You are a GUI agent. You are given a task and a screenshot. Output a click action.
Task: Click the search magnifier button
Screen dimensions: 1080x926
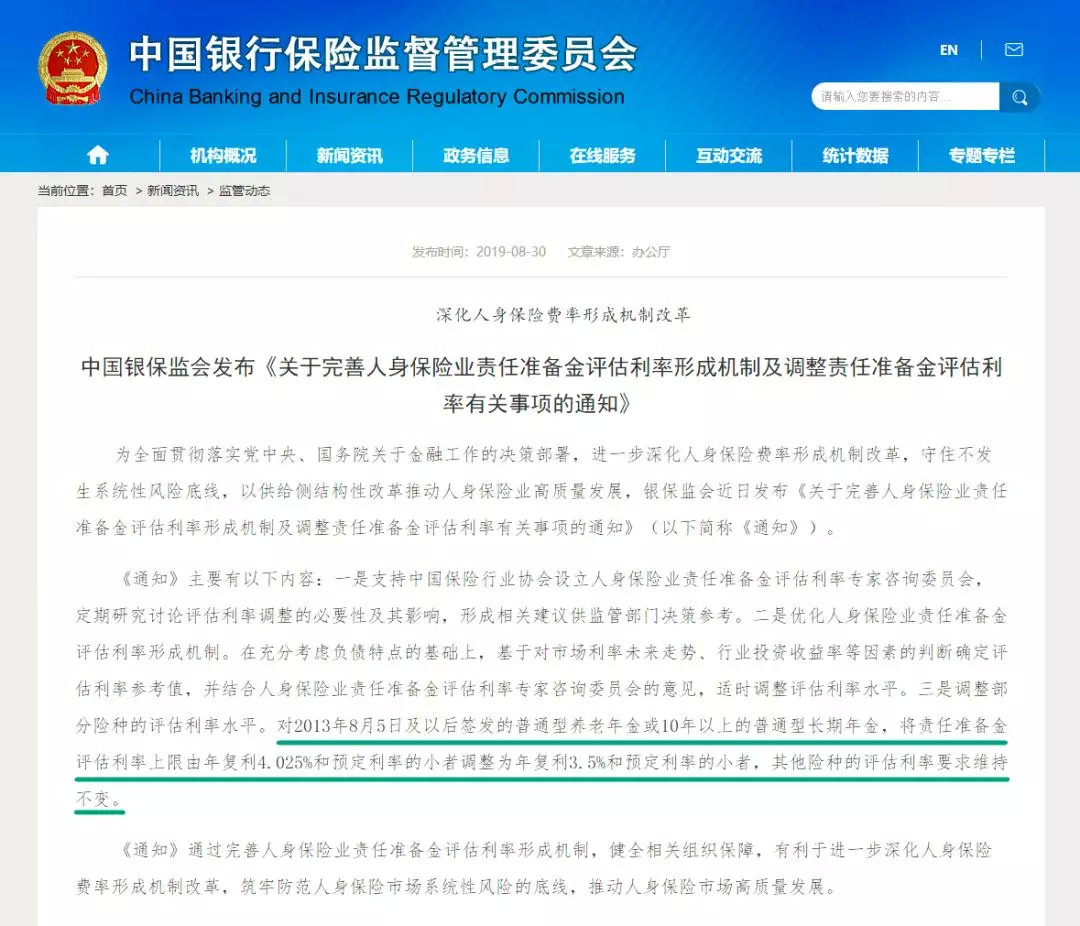[1019, 97]
